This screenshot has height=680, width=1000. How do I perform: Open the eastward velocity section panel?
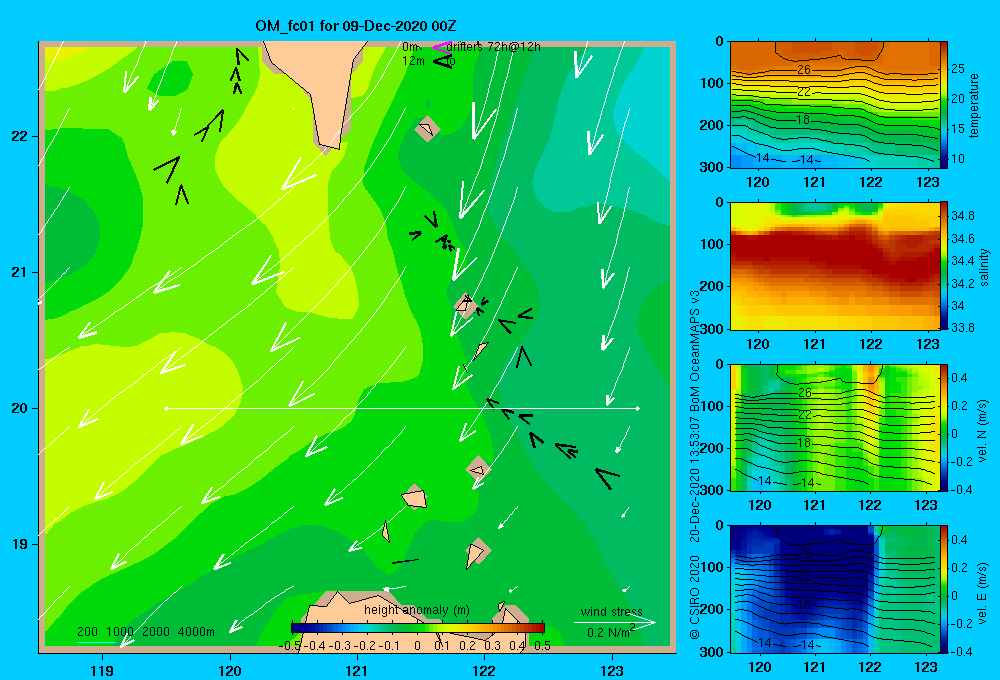point(835,589)
